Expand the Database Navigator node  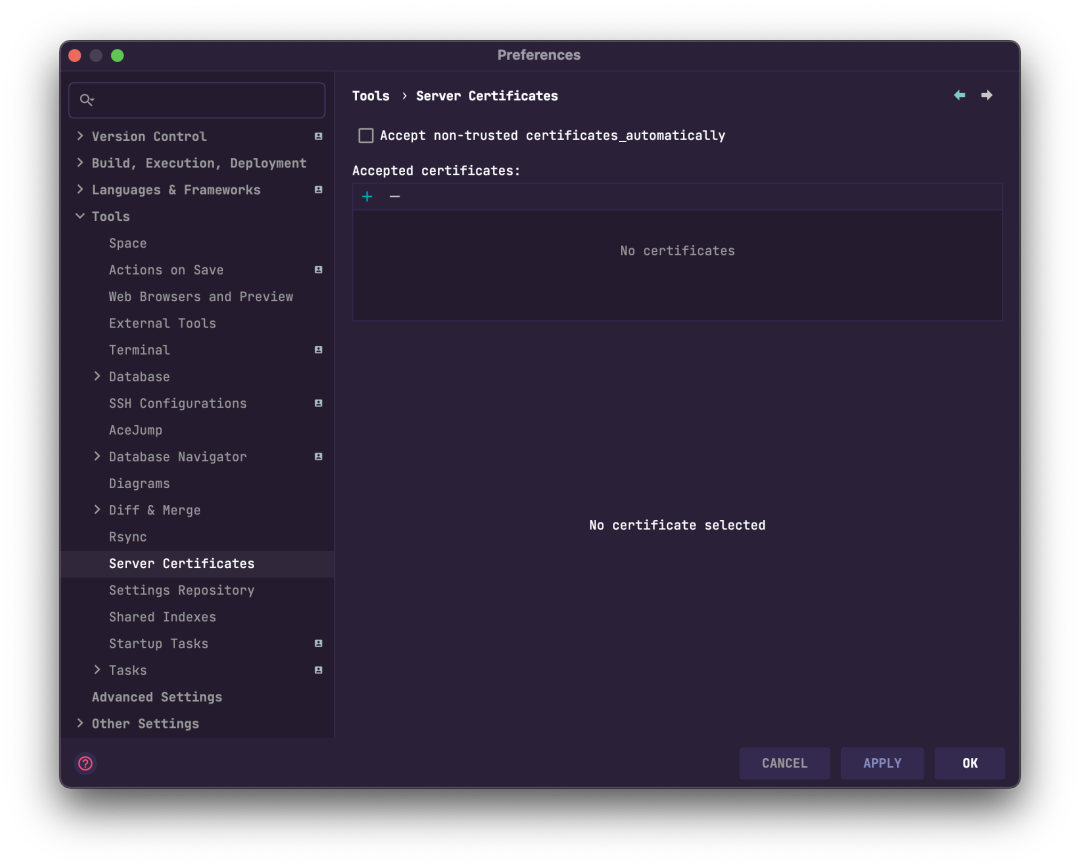(97, 456)
